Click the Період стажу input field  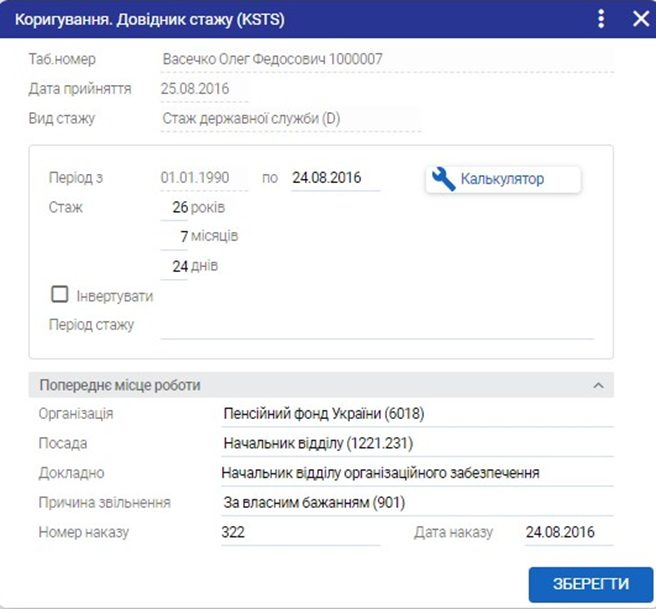point(376,325)
